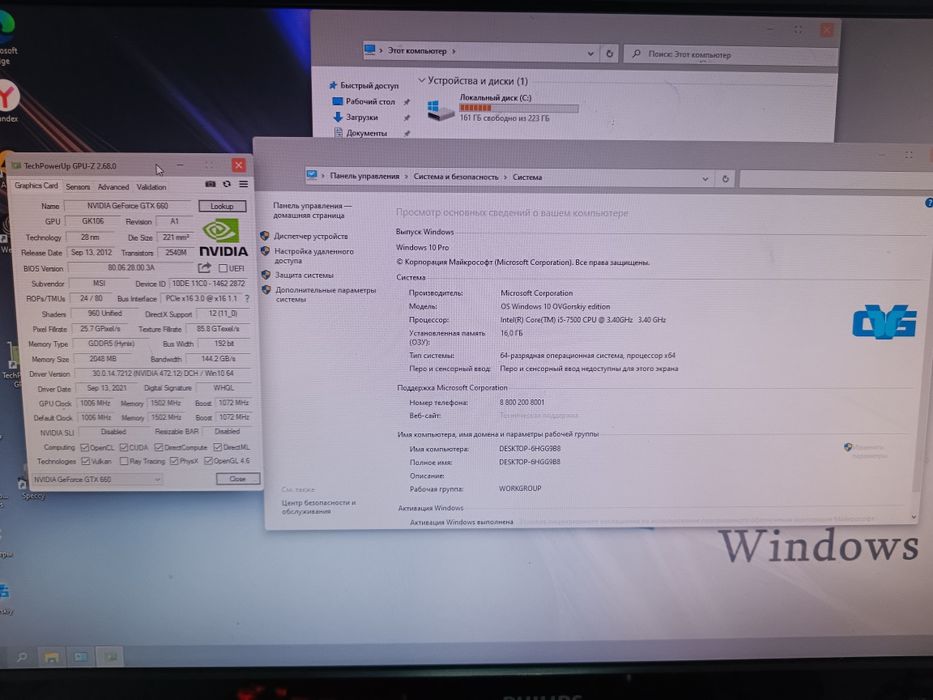
Task: Toggle the DirectML checkbox
Action: [x=218, y=447]
